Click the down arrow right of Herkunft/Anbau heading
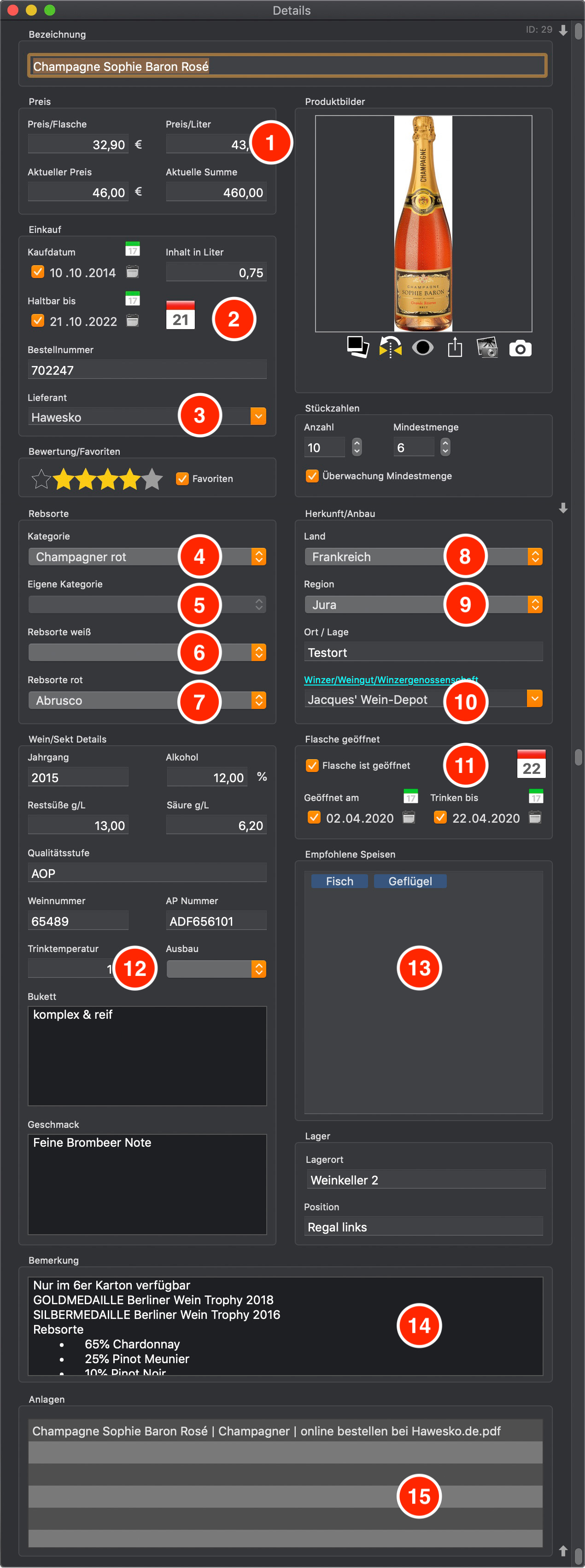 coord(563,508)
